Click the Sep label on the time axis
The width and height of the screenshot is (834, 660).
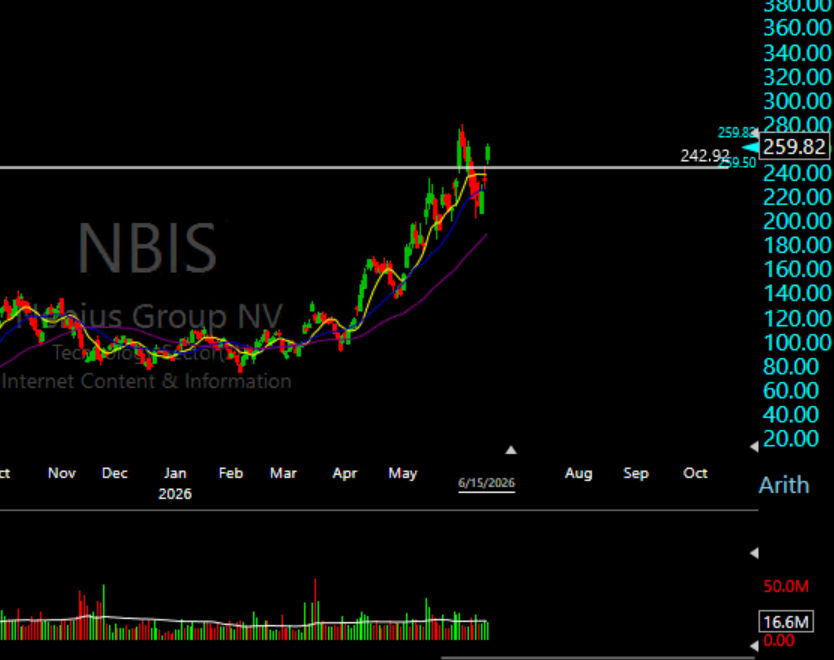pos(636,473)
